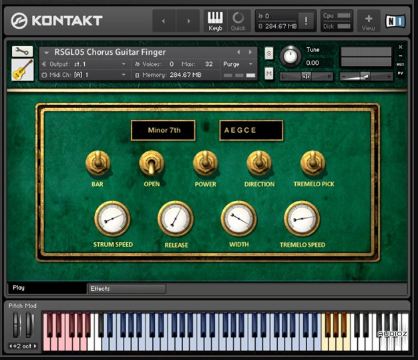418x360 pixels.
Task: Flip the OPEN toggle switch
Action: (x=152, y=163)
